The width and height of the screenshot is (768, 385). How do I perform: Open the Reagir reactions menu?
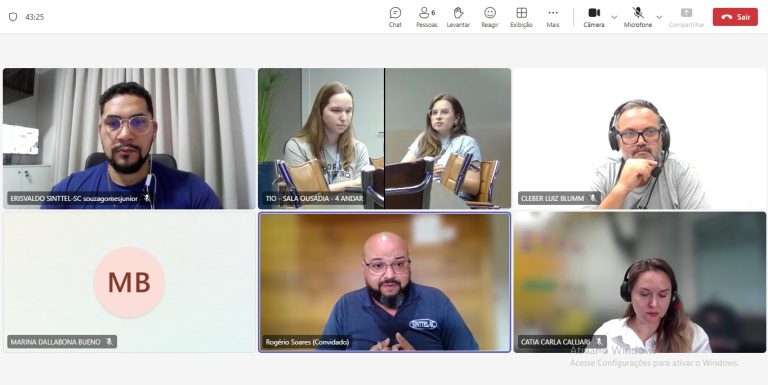click(490, 17)
